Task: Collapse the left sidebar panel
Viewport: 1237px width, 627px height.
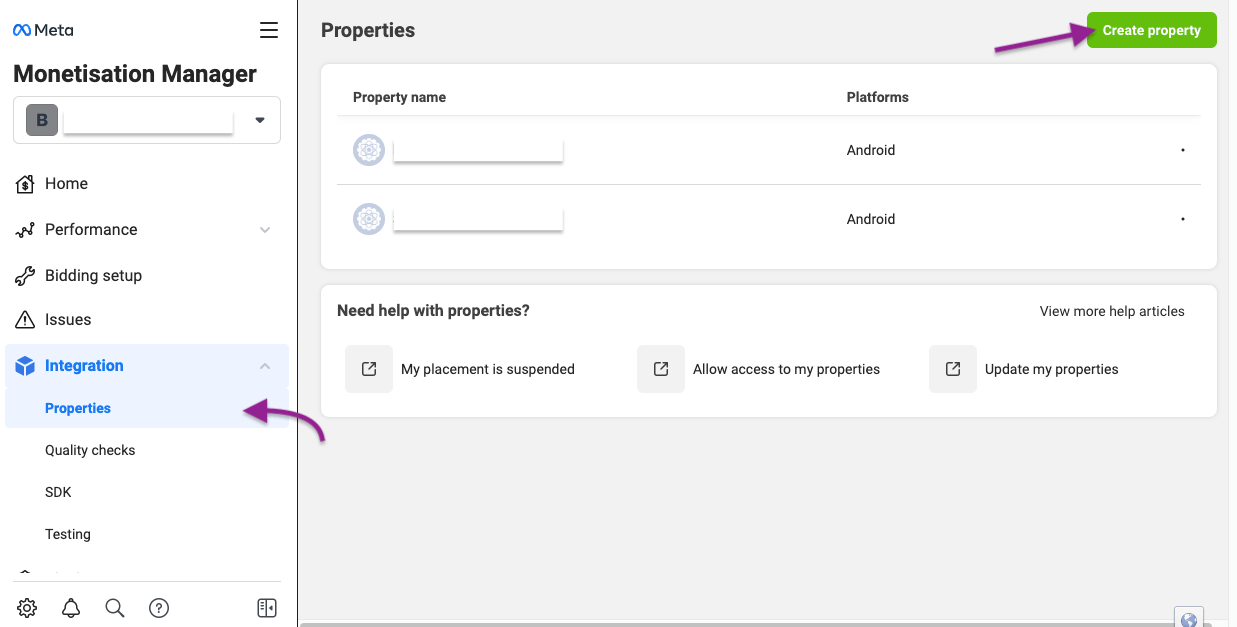Action: [x=266, y=607]
